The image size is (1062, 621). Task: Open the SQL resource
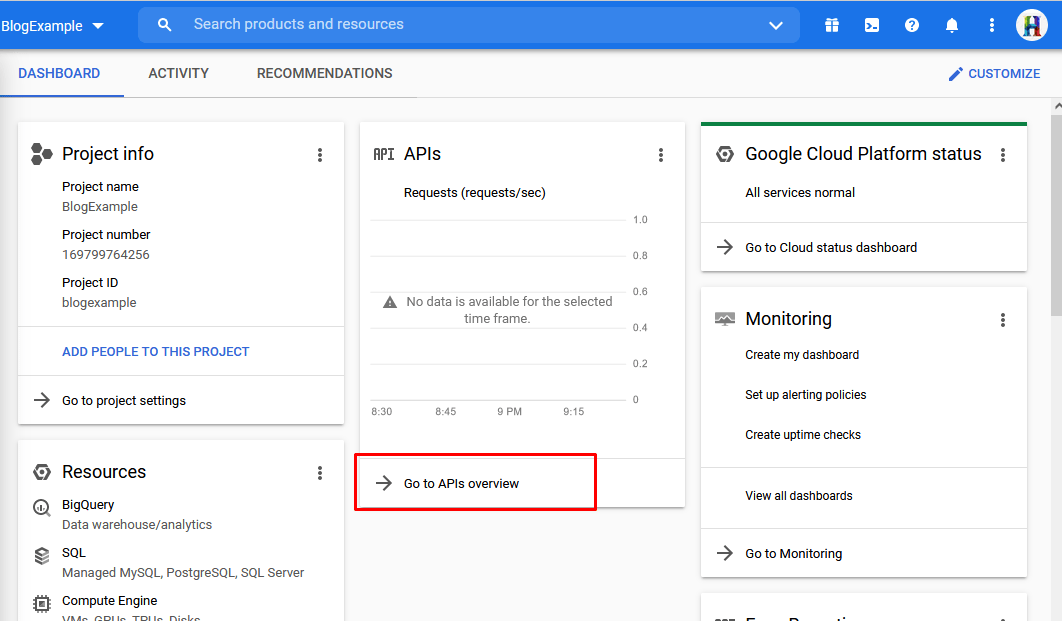(74, 553)
